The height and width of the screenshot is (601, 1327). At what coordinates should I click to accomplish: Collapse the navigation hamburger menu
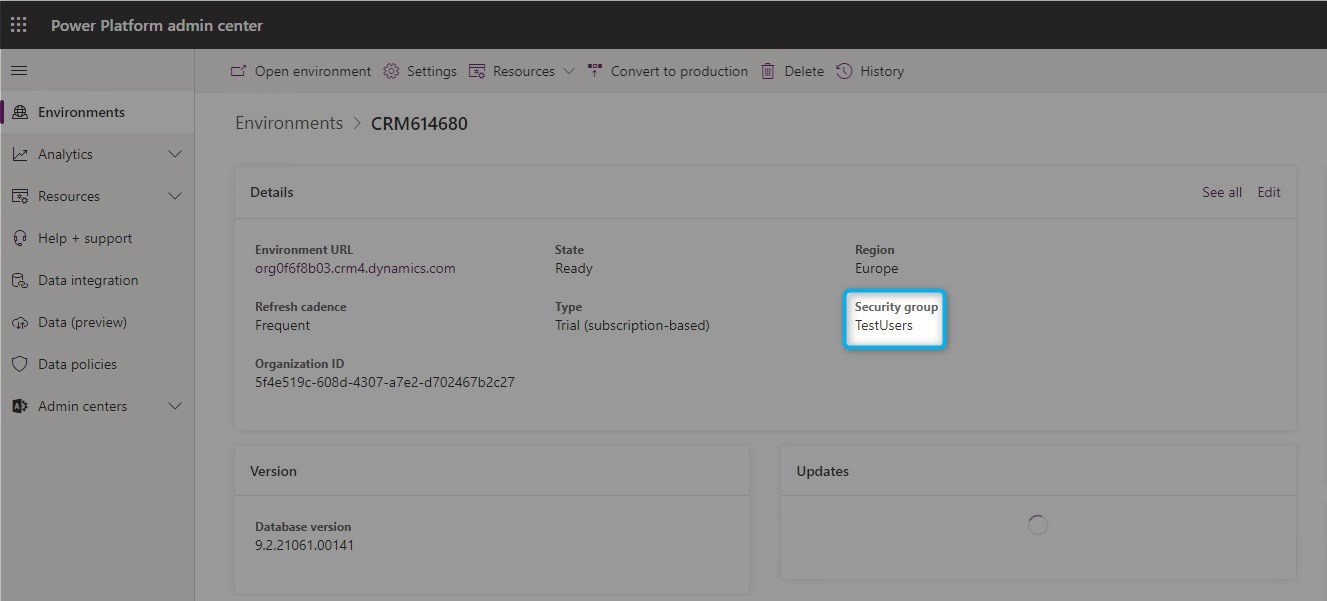[19, 71]
